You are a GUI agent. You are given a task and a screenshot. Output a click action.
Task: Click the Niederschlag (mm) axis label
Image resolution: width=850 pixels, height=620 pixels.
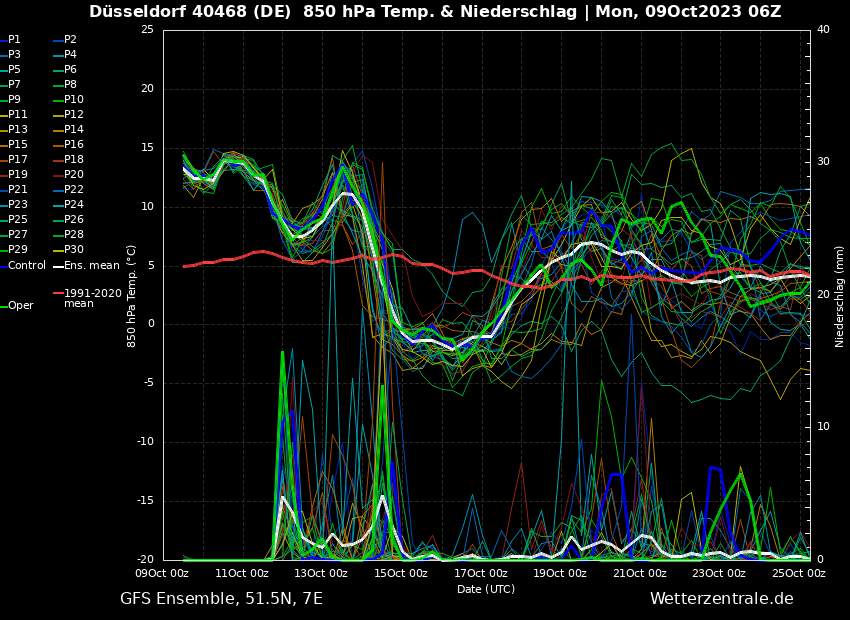(x=840, y=296)
